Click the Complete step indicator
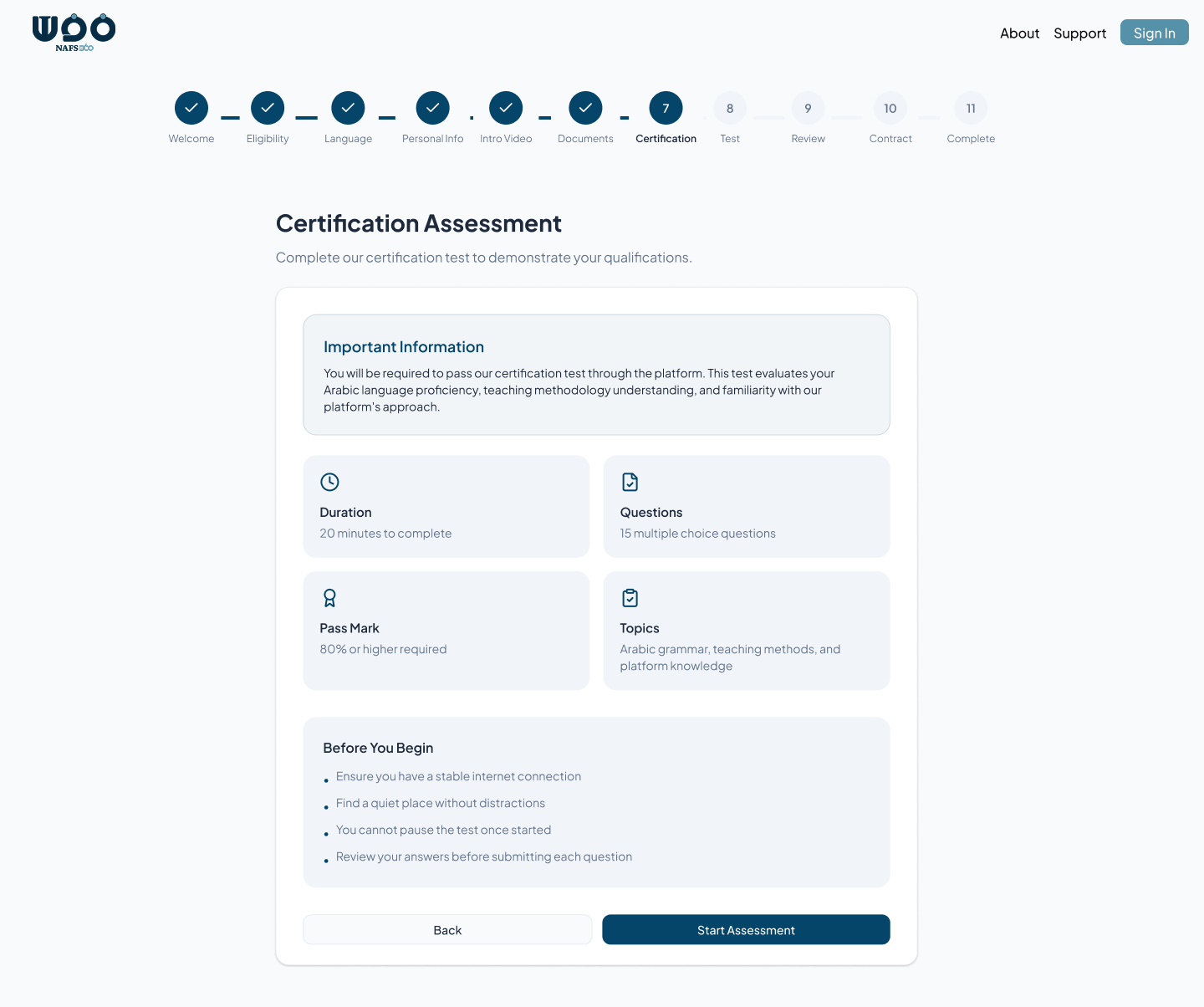The image size is (1204, 1007). coord(971,108)
